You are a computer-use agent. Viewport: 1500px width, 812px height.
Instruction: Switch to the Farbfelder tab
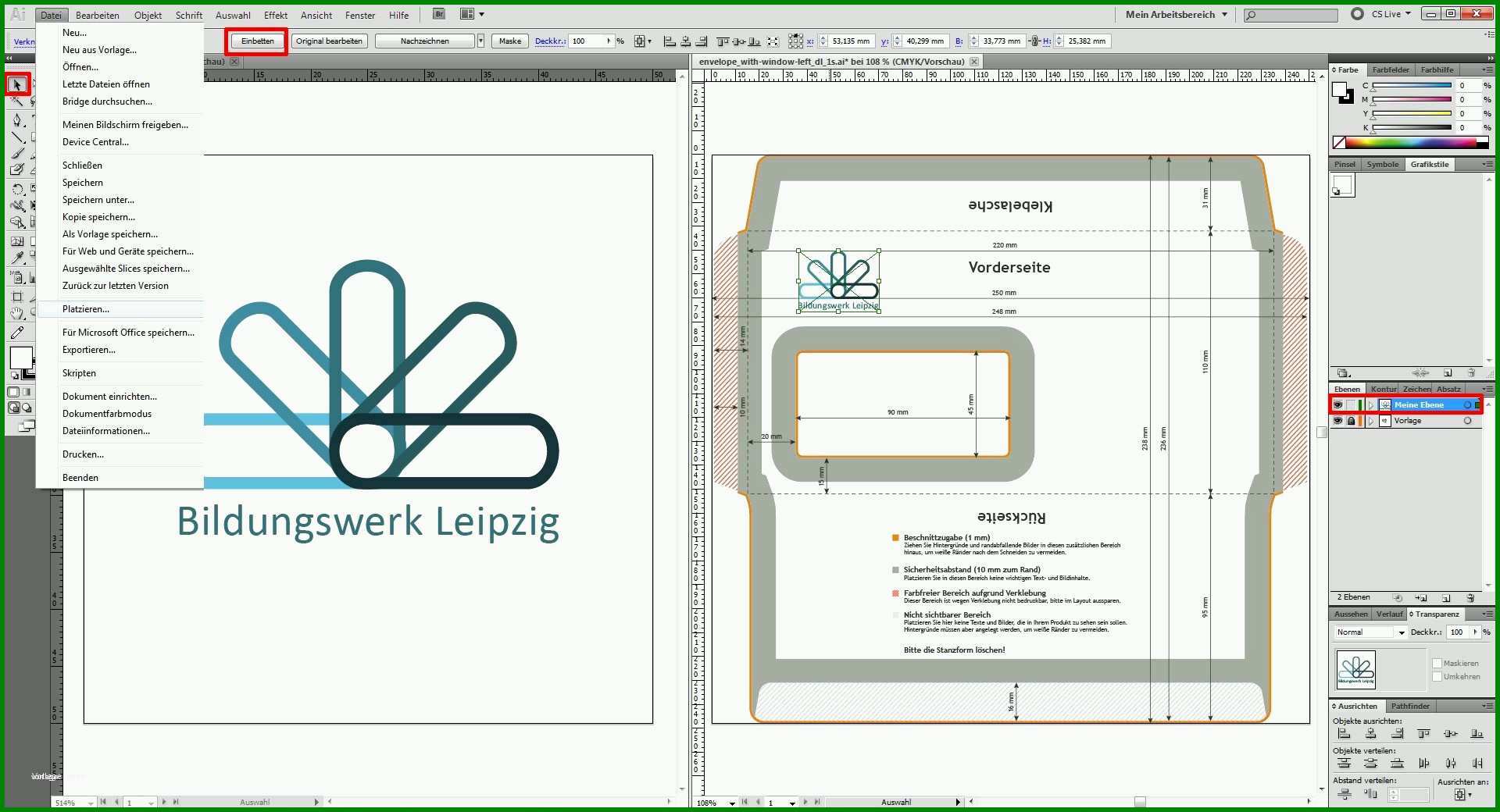point(1390,69)
